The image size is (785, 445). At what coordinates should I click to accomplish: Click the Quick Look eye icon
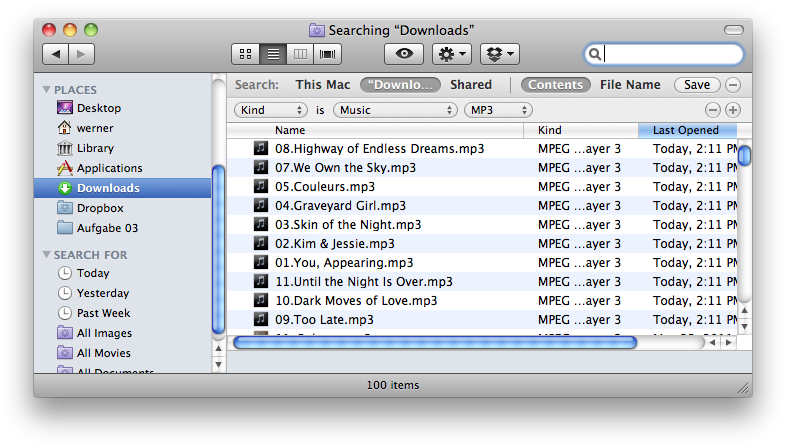[x=403, y=54]
